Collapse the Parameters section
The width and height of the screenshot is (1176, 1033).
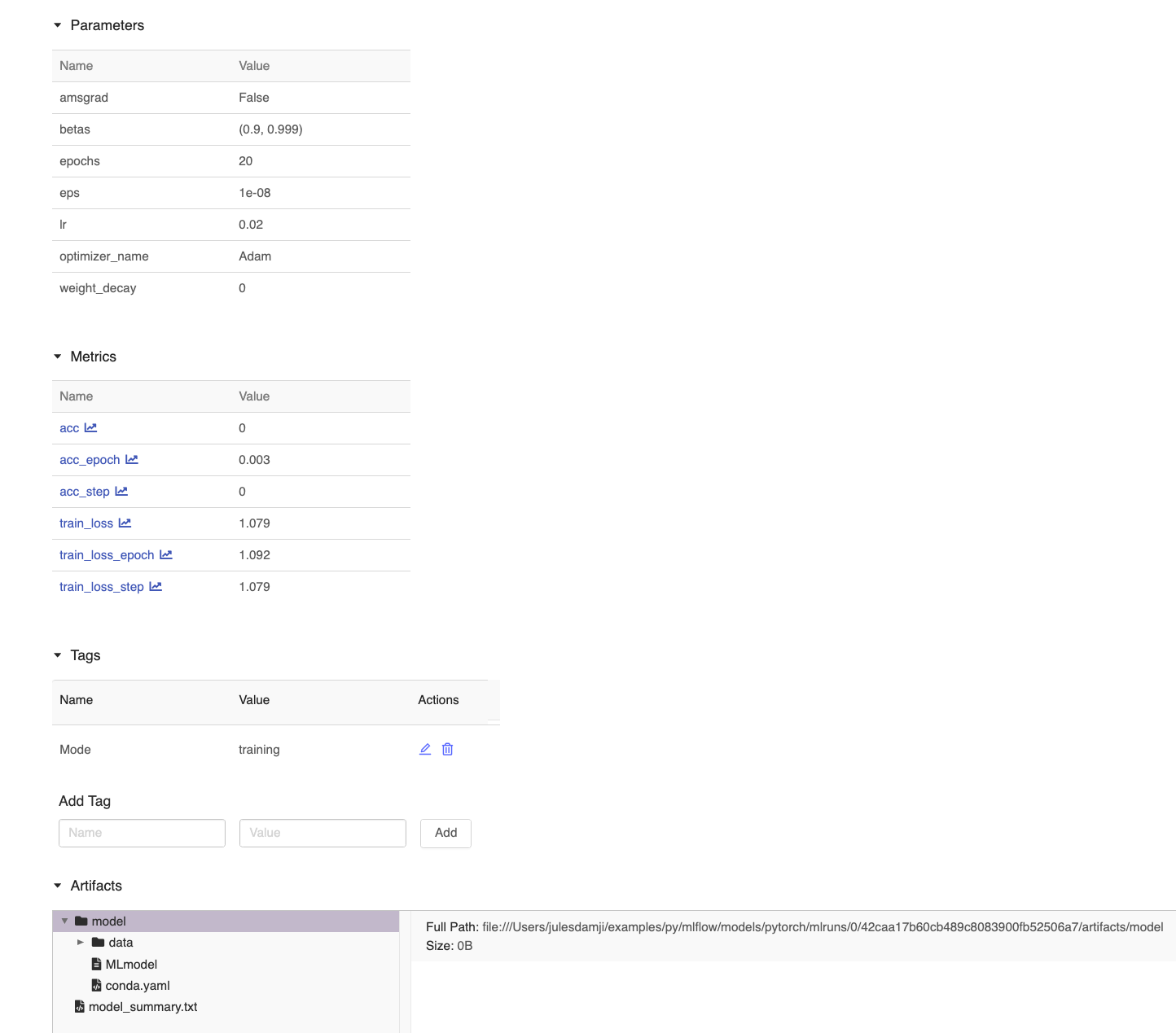pyautogui.click(x=58, y=25)
